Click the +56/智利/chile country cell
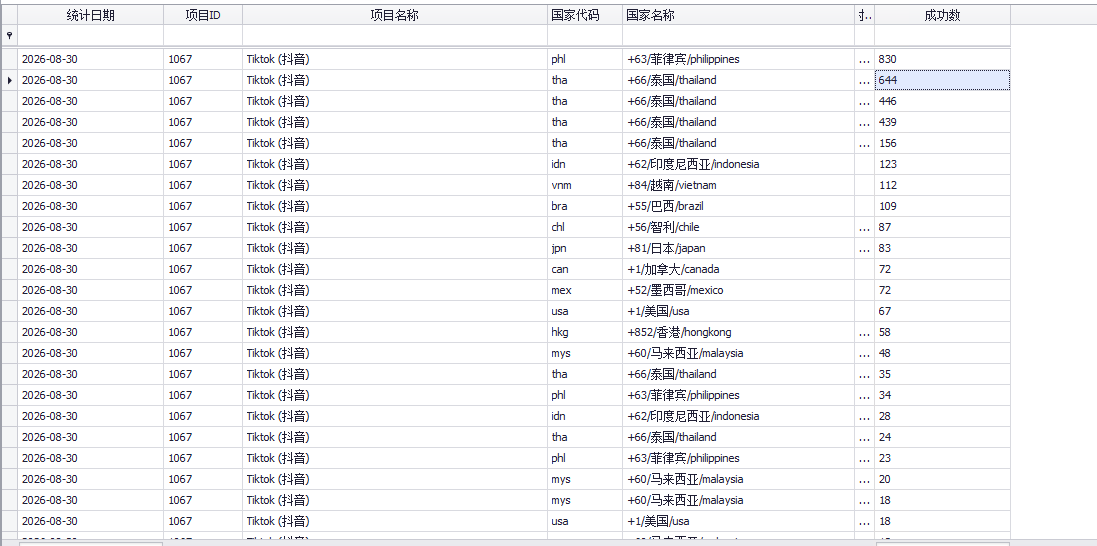The image size is (1097, 546). (739, 228)
